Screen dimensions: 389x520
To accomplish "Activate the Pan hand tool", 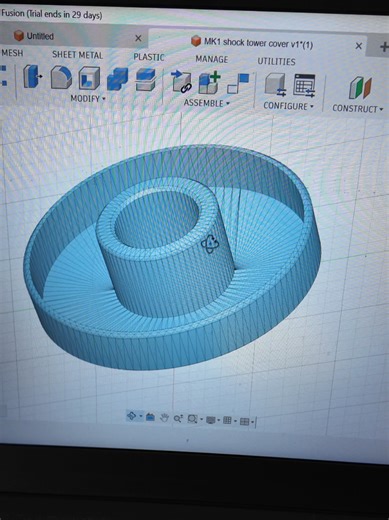I will 164,418.
